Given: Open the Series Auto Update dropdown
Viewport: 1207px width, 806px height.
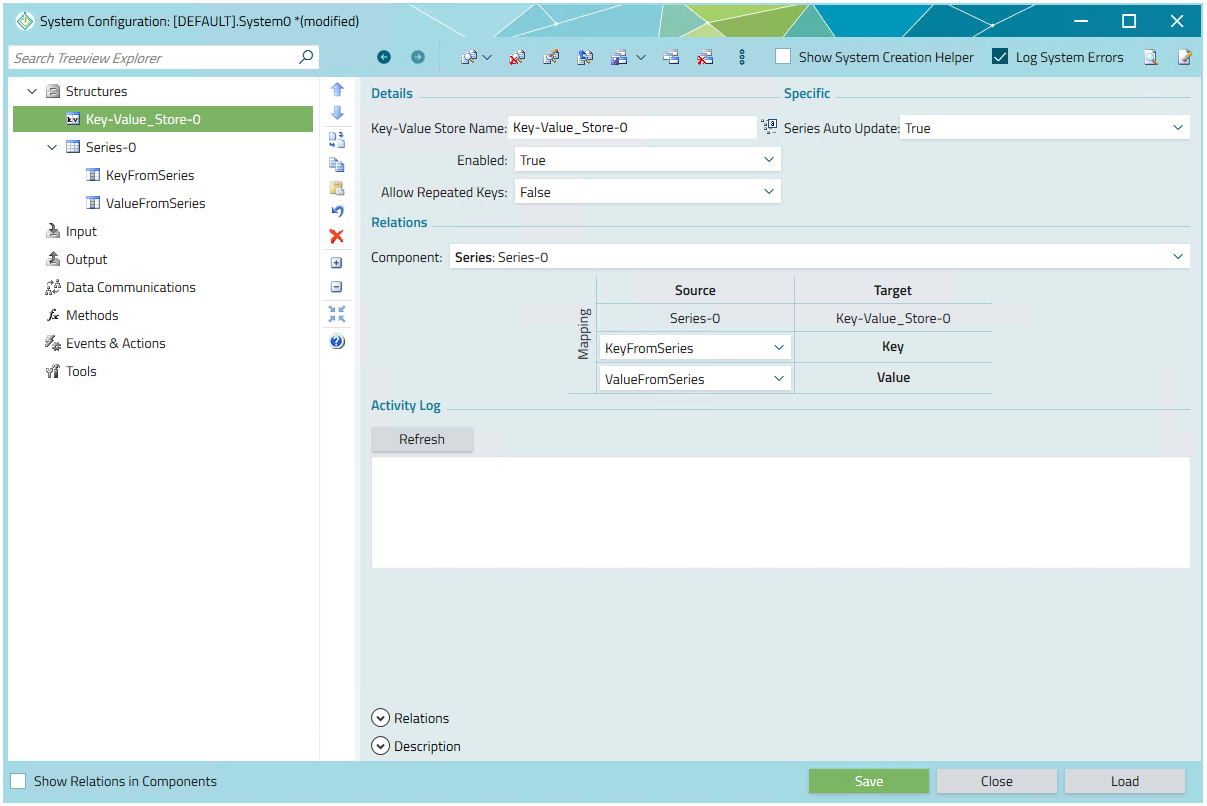Looking at the screenshot, I should click(1044, 128).
